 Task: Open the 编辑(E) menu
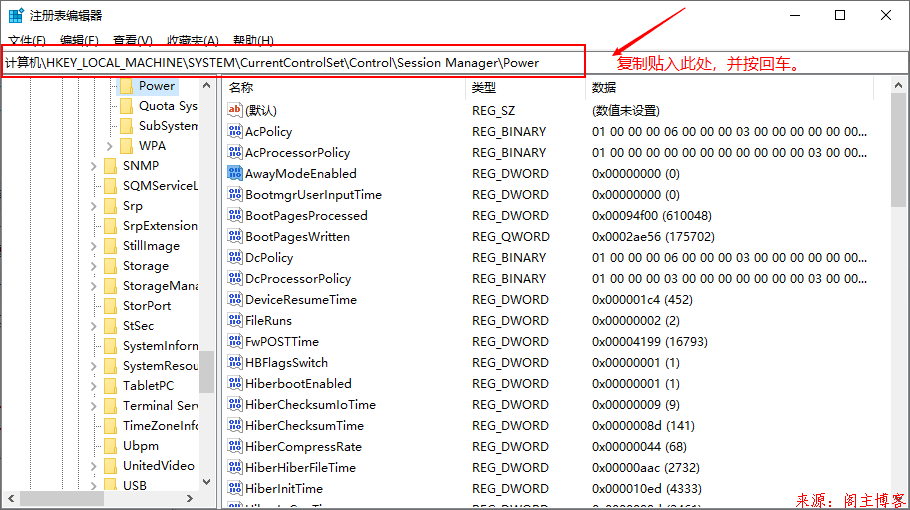(79, 40)
